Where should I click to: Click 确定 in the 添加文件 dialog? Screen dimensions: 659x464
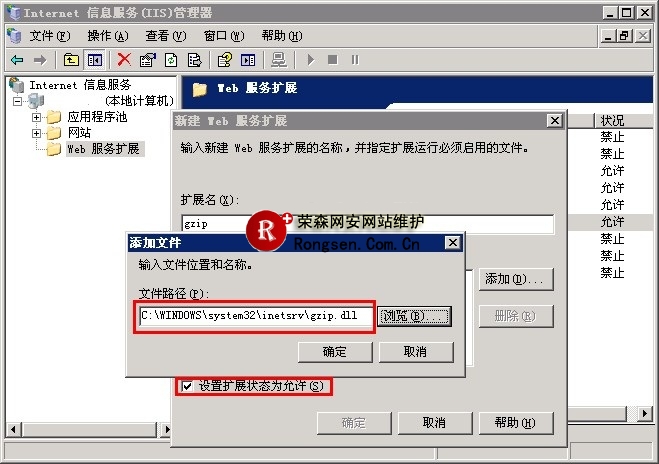click(x=335, y=352)
